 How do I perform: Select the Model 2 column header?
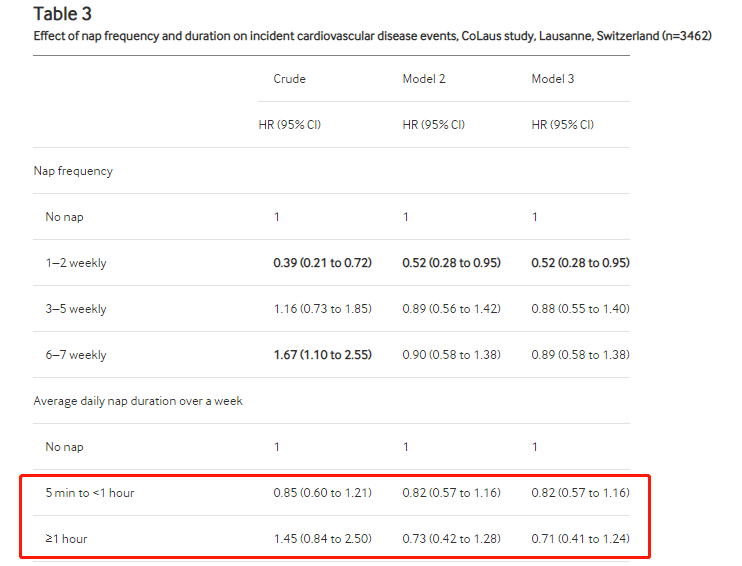click(424, 79)
